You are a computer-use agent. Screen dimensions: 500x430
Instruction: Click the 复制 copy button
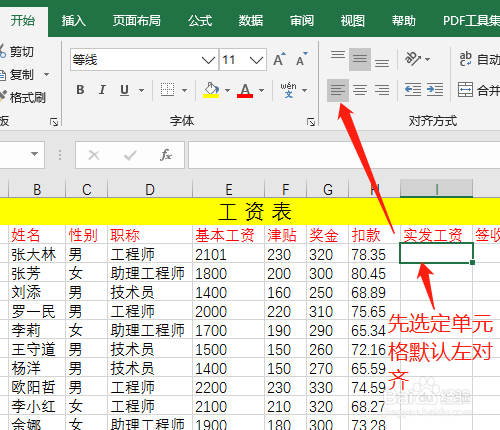tap(17, 75)
